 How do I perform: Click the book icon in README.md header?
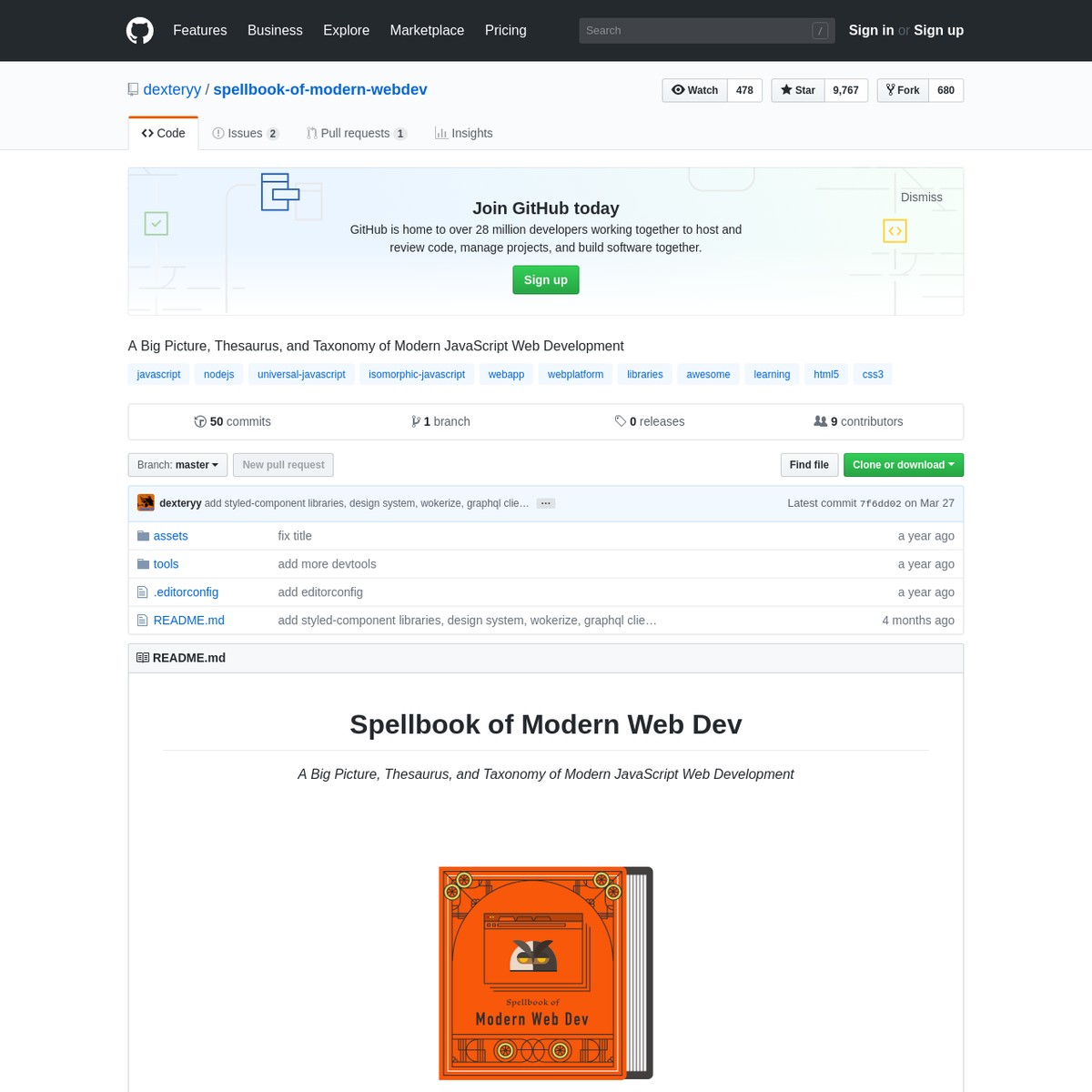[143, 658]
